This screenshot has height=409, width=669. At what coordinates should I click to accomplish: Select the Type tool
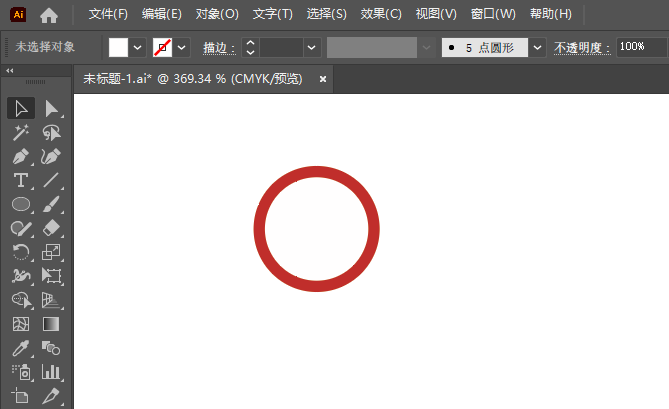pos(21,180)
